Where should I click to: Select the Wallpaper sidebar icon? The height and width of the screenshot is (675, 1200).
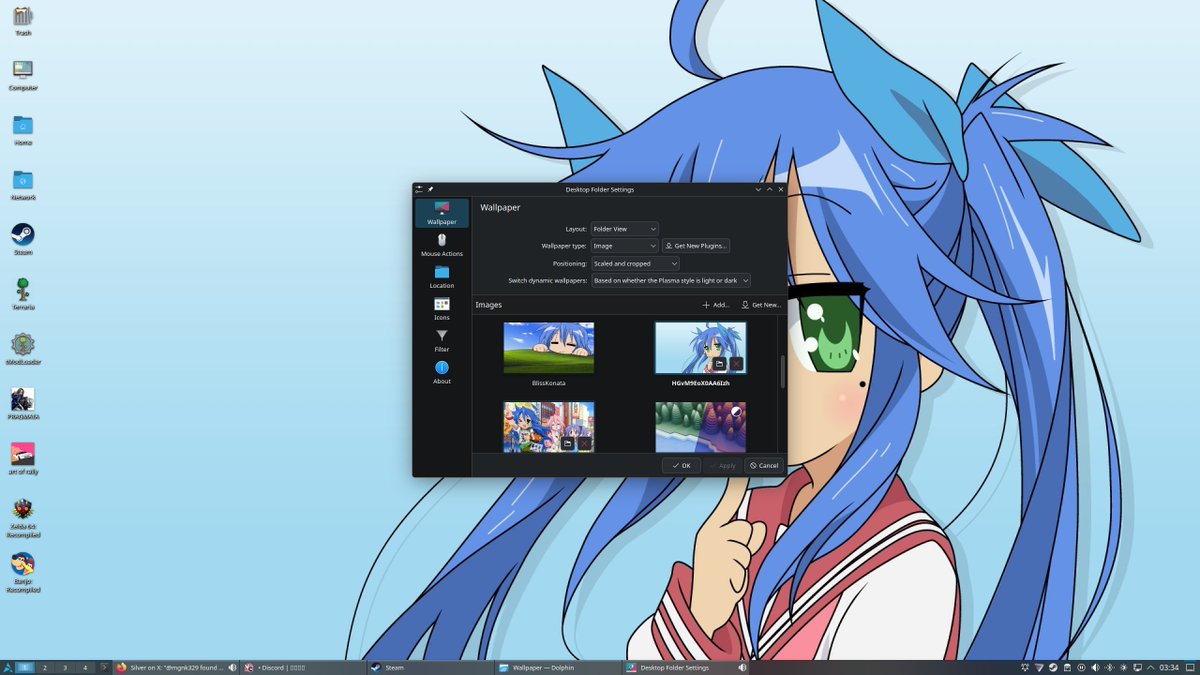click(441, 212)
